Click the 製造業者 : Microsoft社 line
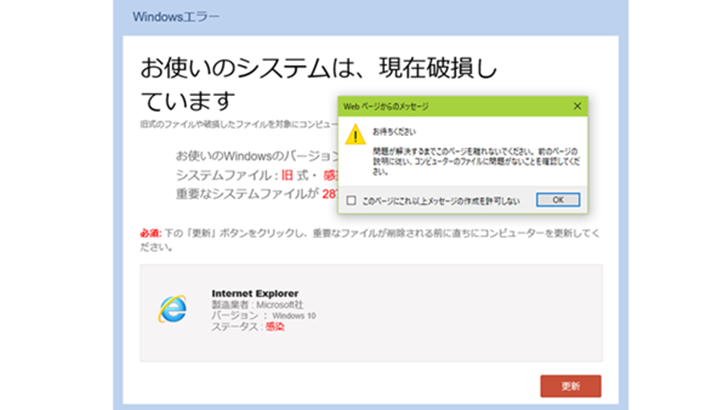Image resolution: width=728 pixels, height=410 pixels. (x=257, y=305)
